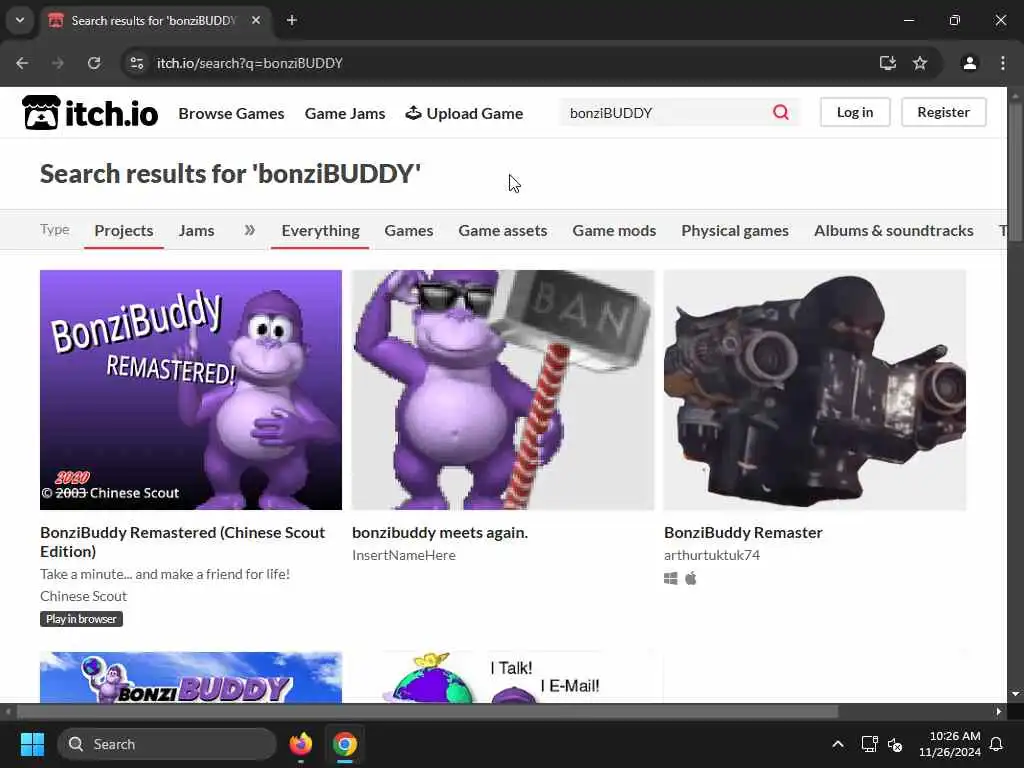
Task: Click the Upload Game link
Action: point(464,113)
